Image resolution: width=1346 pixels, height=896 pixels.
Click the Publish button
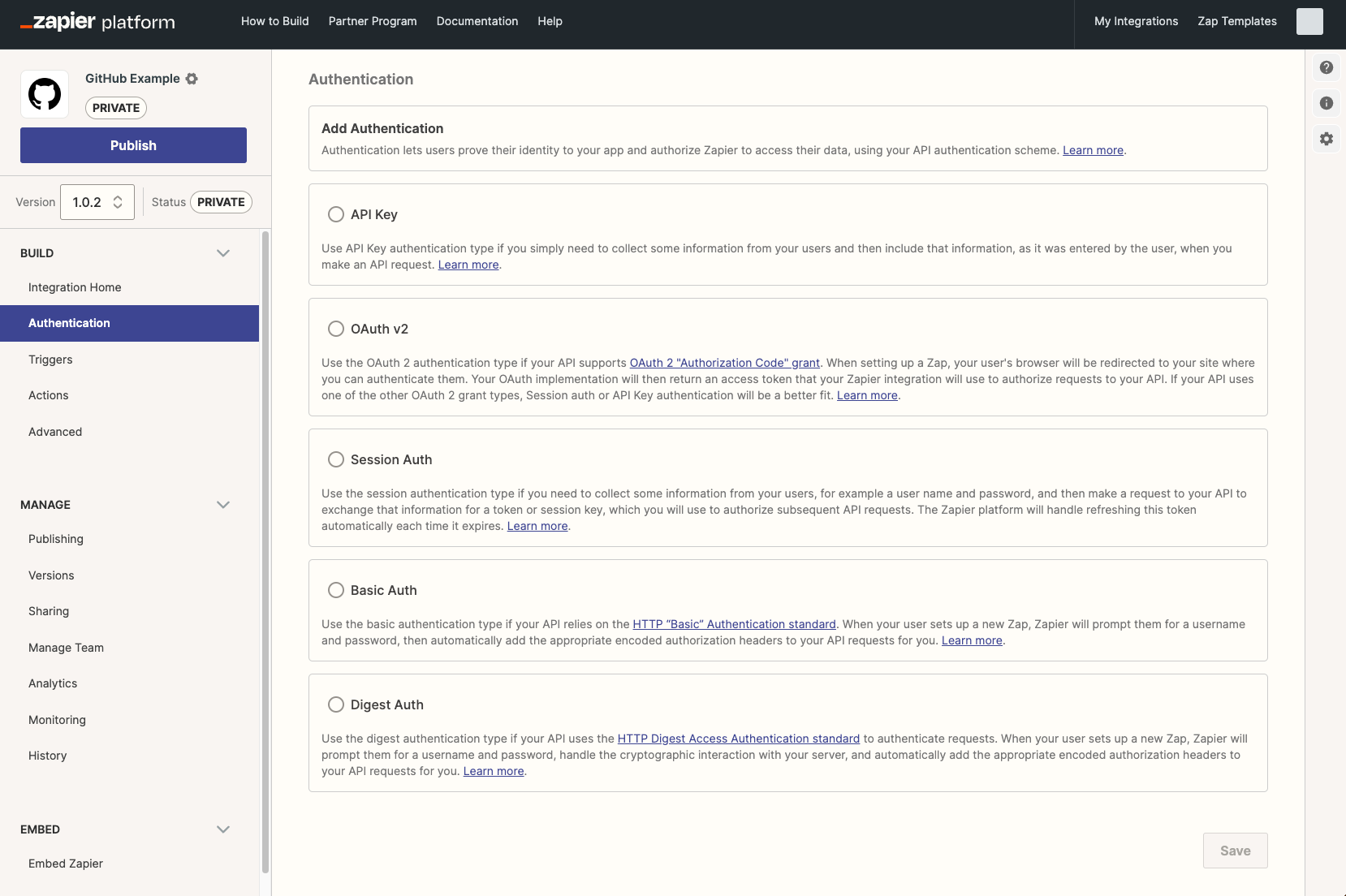(x=133, y=145)
